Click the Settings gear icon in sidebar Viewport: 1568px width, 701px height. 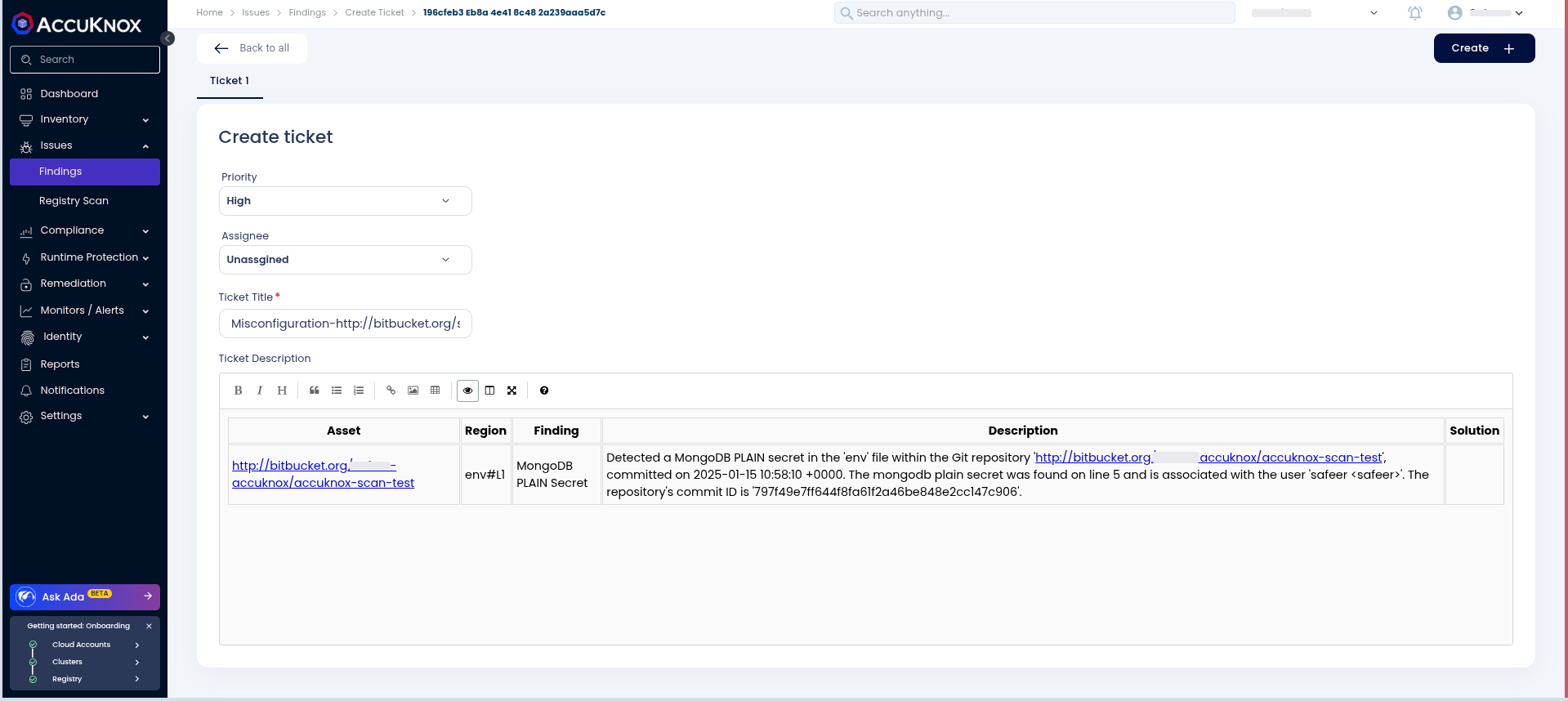coord(26,417)
